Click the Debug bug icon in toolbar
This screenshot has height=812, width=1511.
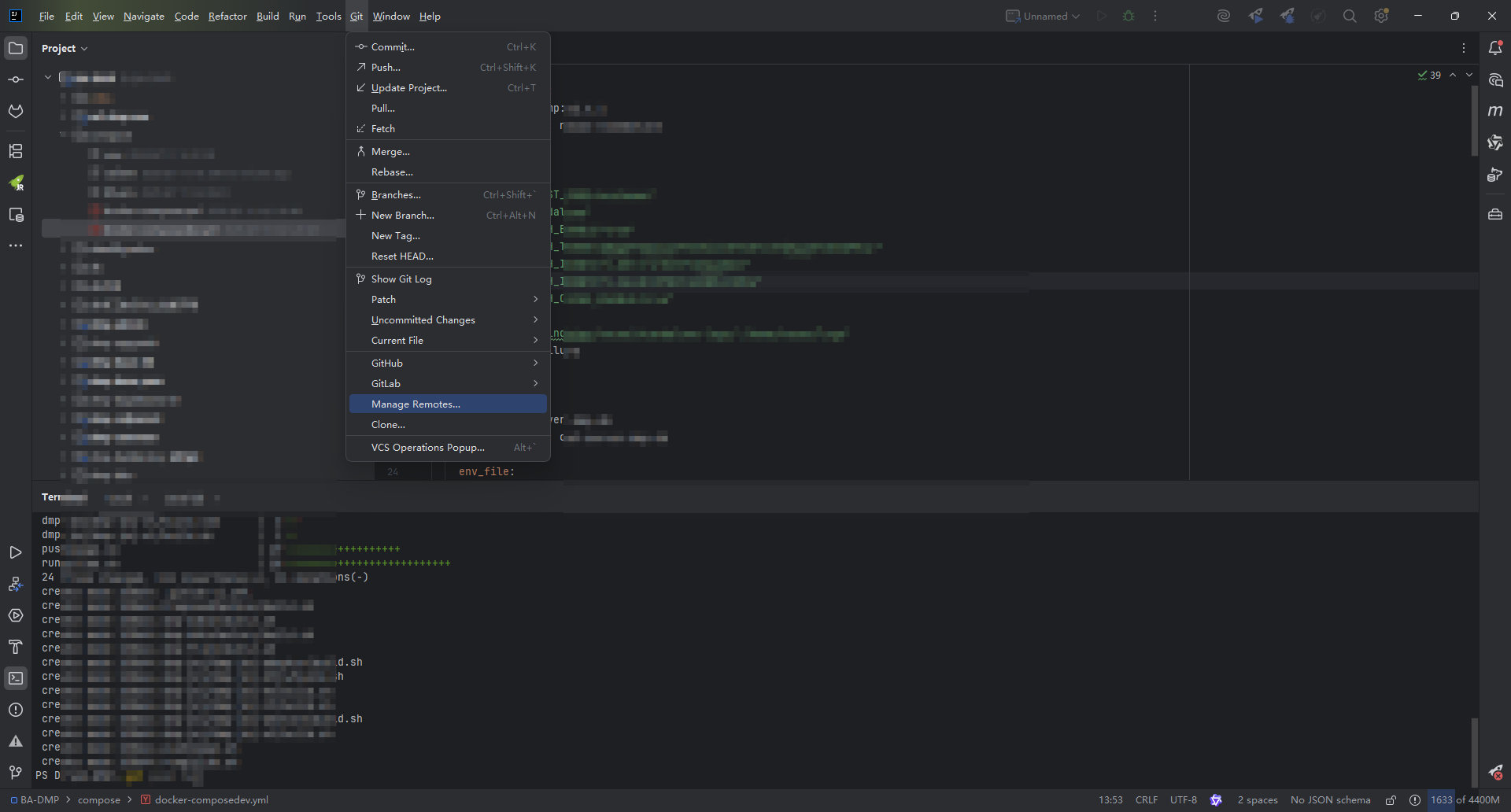[1129, 16]
